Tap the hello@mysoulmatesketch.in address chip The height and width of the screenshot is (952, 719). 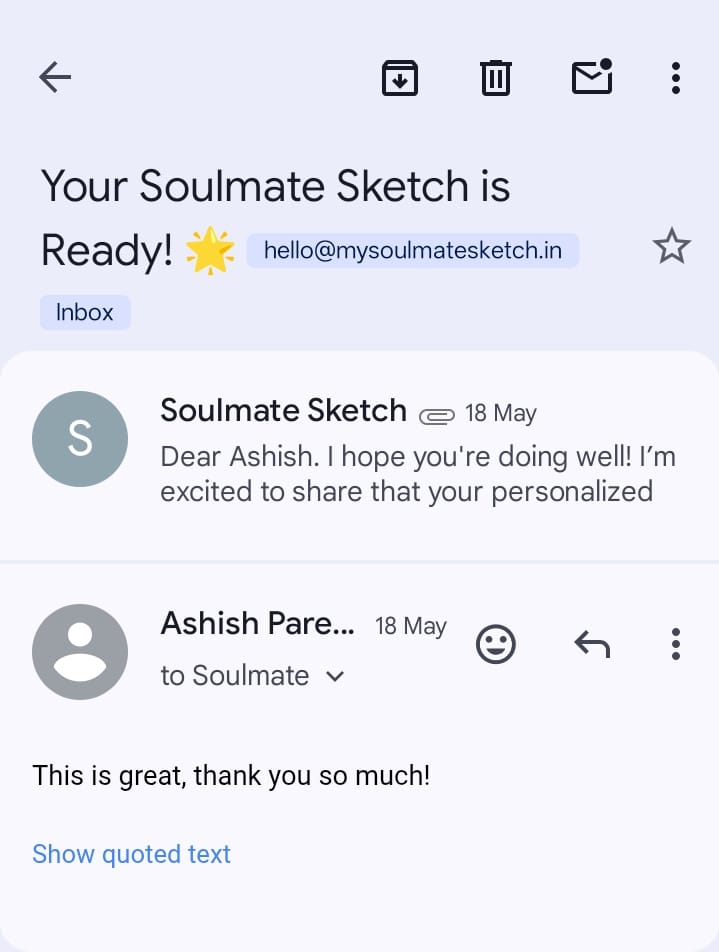pyautogui.click(x=412, y=251)
